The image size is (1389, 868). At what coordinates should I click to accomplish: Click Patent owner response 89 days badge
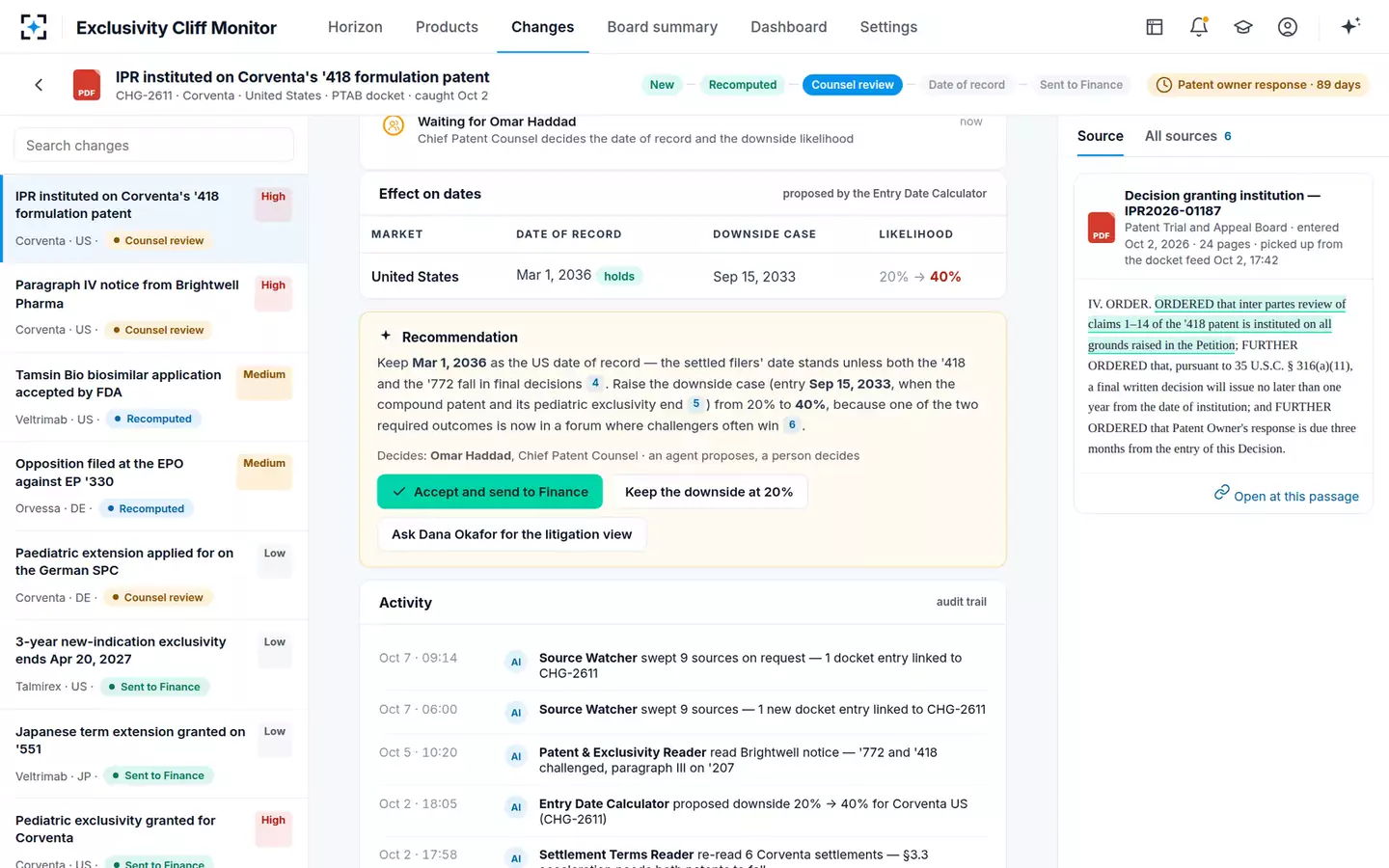(x=1258, y=85)
